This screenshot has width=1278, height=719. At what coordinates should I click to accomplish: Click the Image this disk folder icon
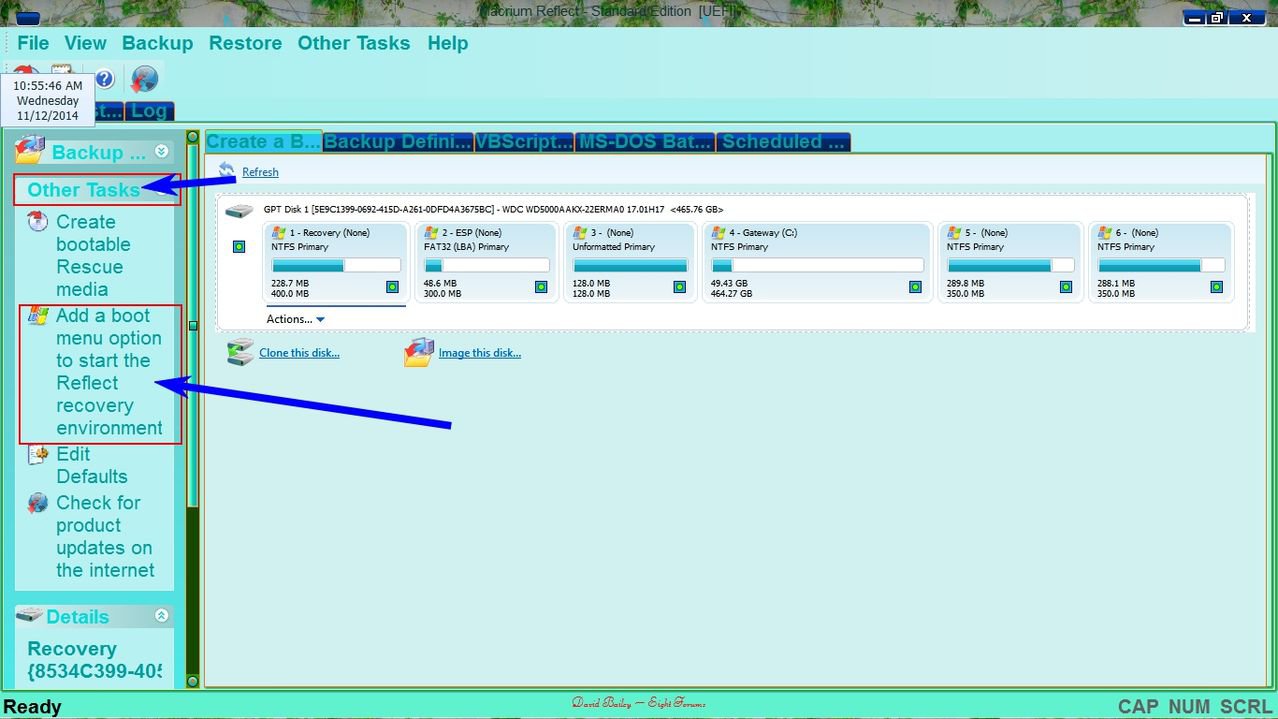pos(419,352)
